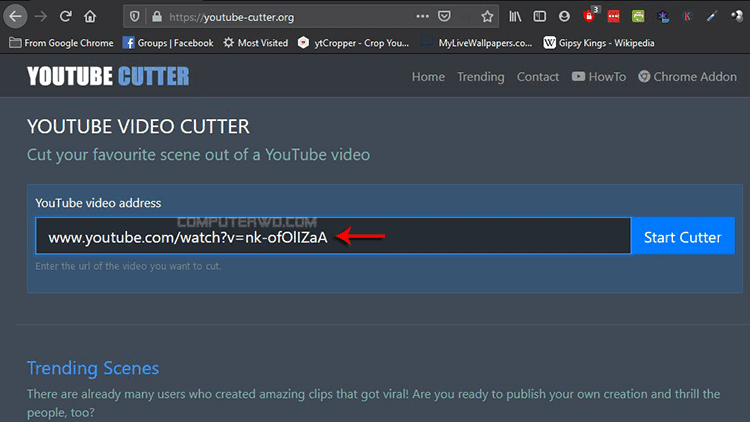Click the red extension icon with badge 3
Viewport: 750px width, 422px height.
pyautogui.click(x=590, y=16)
